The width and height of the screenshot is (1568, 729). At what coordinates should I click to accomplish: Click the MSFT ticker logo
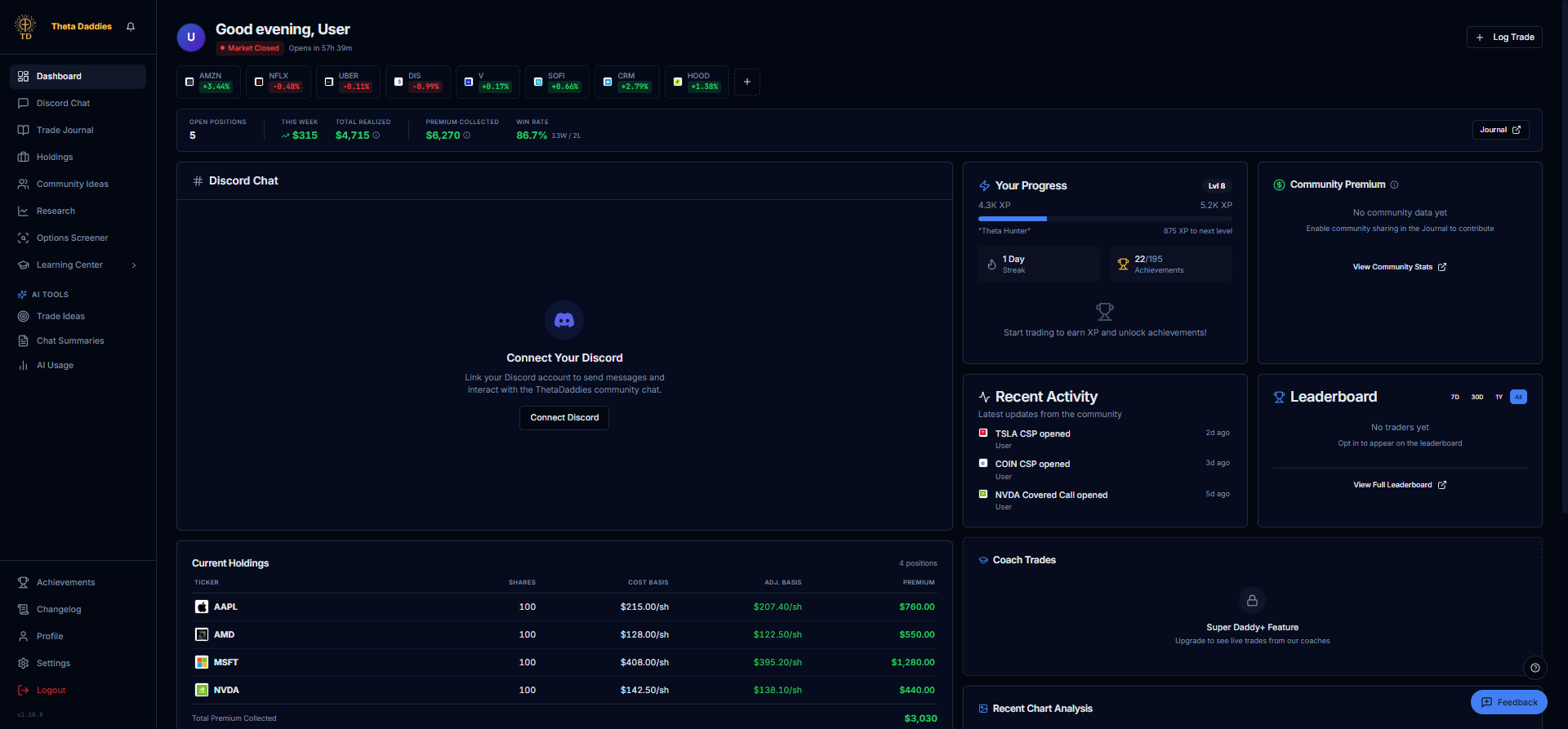(202, 662)
